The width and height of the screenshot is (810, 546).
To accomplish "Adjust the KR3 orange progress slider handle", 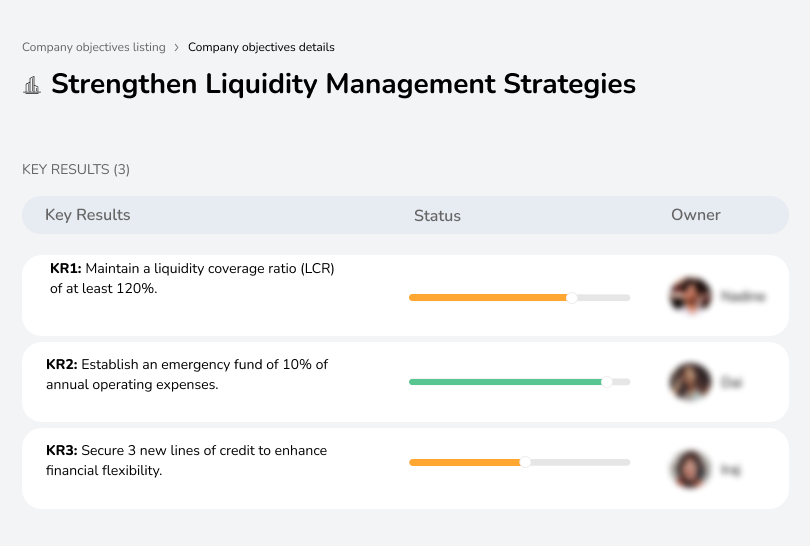I will pos(525,462).
